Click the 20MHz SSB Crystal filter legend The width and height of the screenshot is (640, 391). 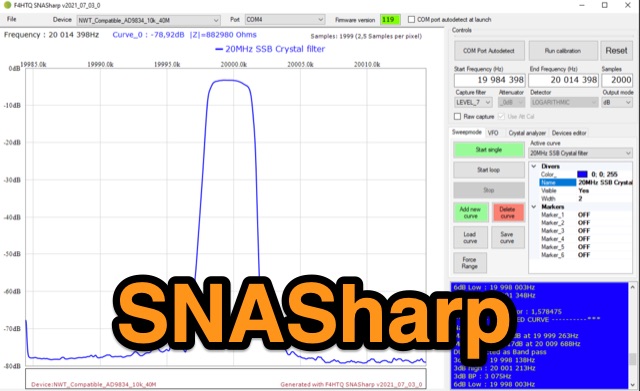coord(270,49)
